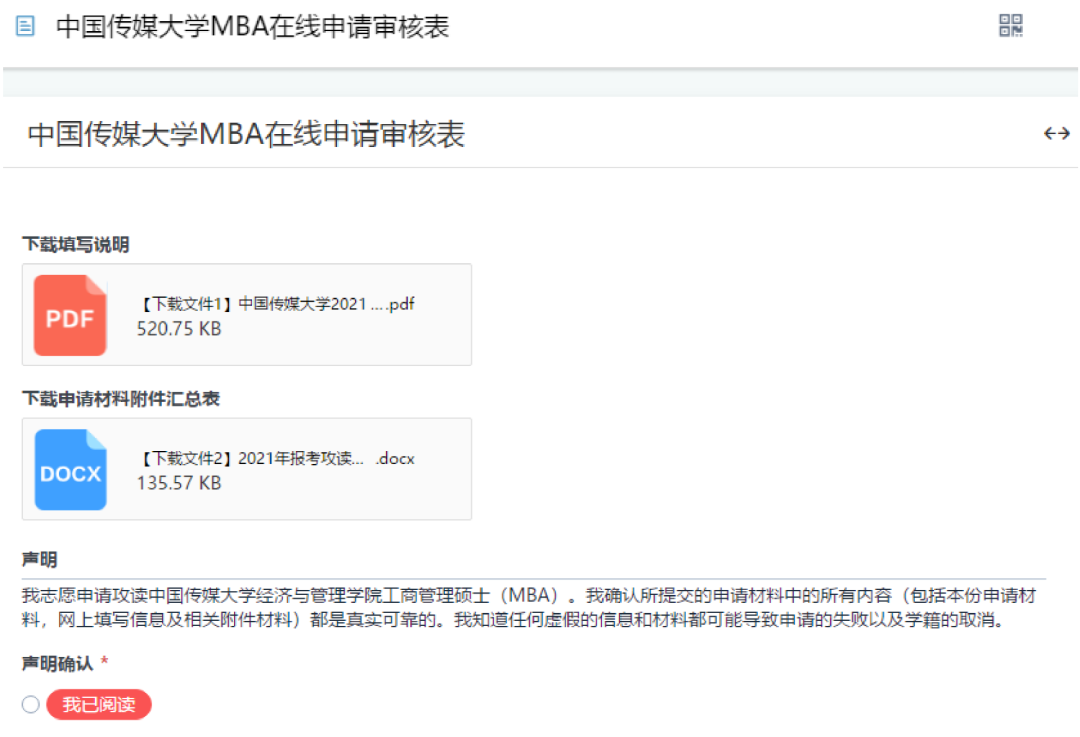Viewport: 1080px width, 737px height.
Task: Click the 下载填写说明 section label
Action: (76, 245)
